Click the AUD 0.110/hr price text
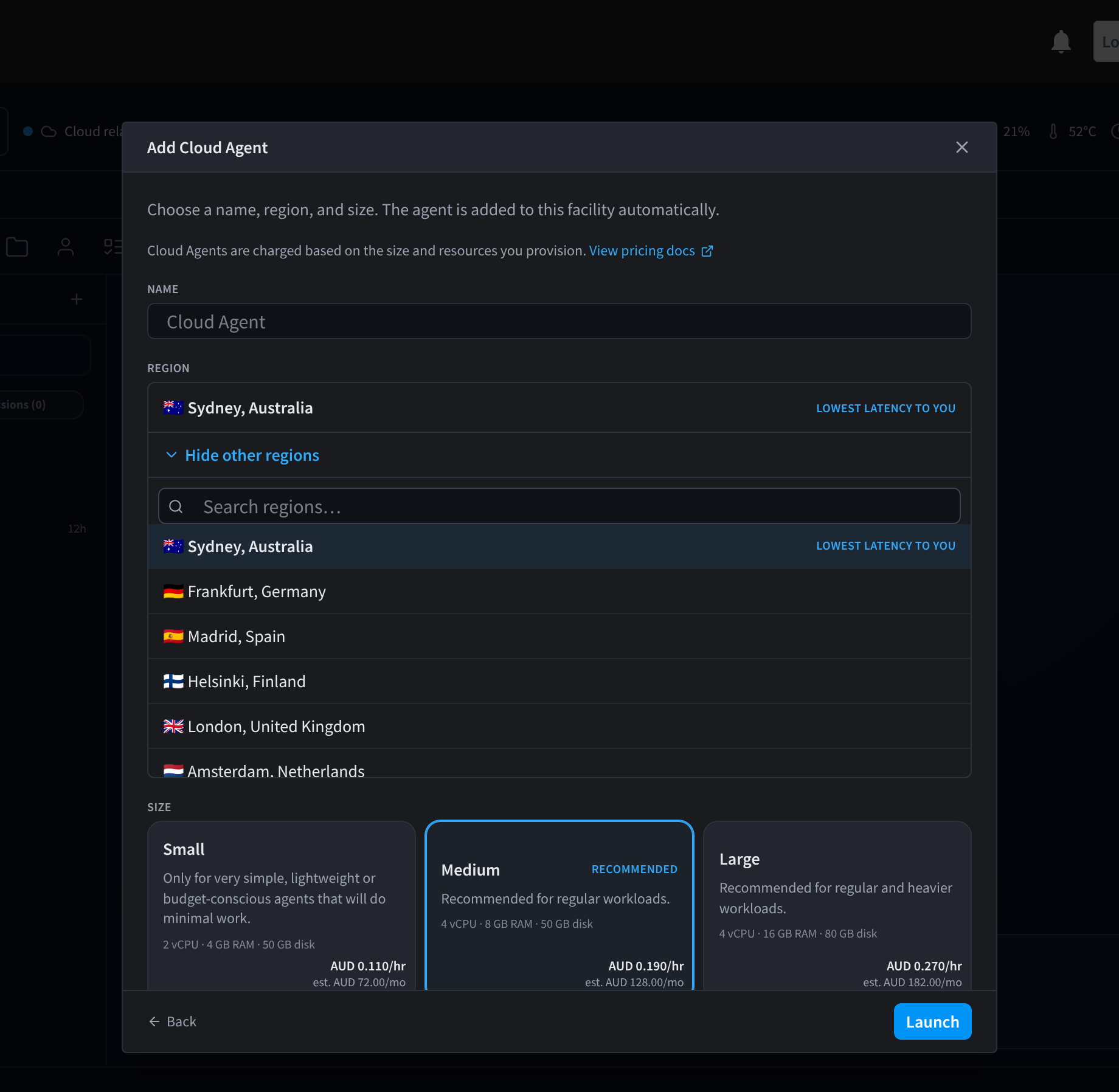This screenshot has height=1092, width=1119. (x=368, y=966)
